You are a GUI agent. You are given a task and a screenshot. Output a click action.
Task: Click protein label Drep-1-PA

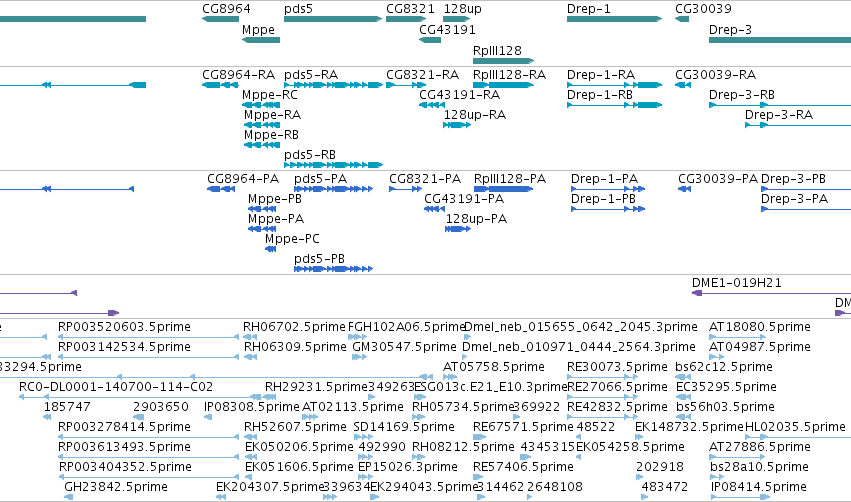604,179
